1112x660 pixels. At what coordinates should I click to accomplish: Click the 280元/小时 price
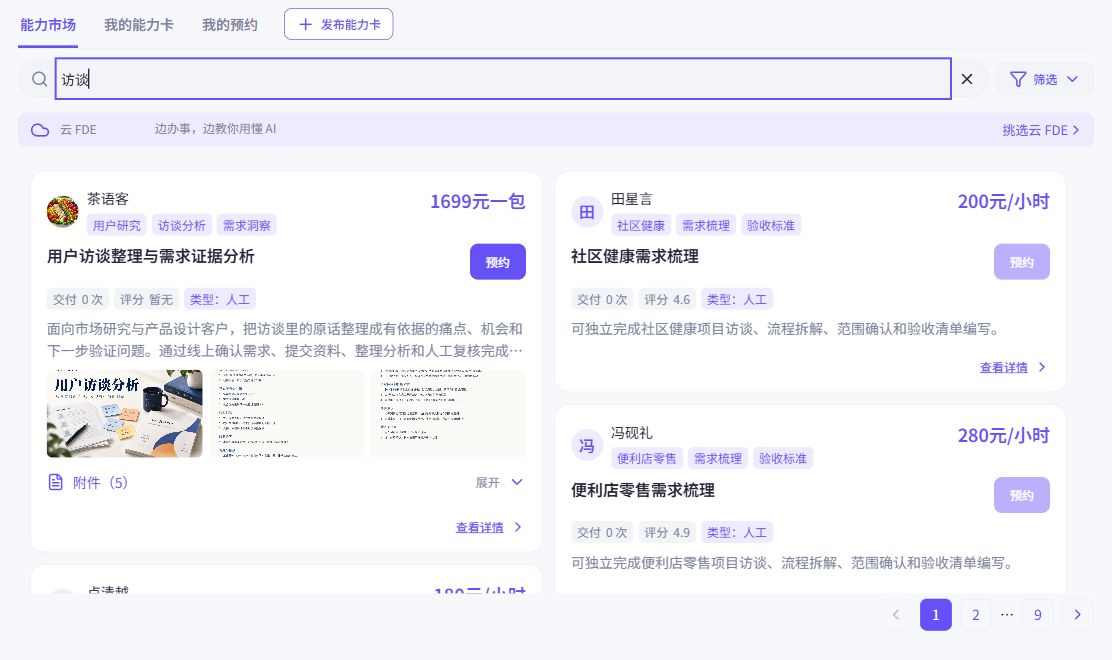point(1003,435)
